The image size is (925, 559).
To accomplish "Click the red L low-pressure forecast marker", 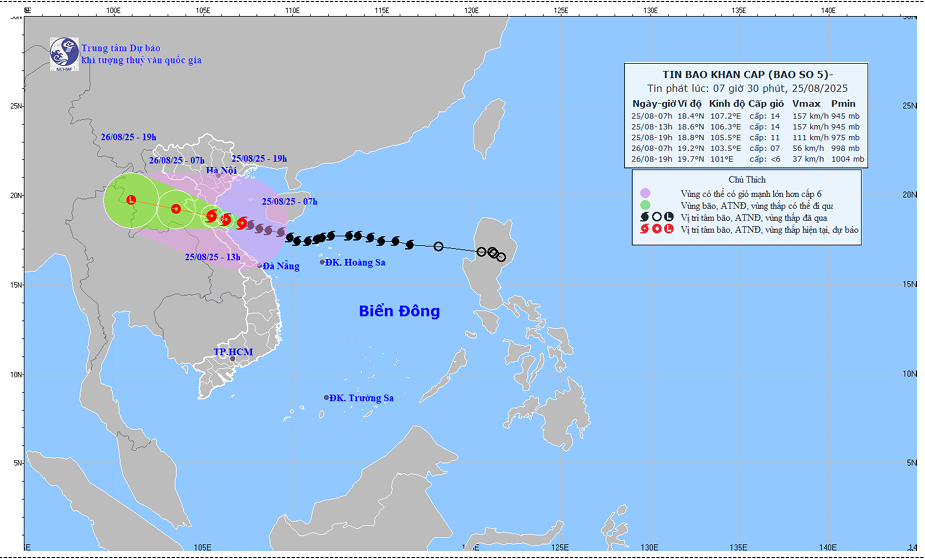I will [131, 199].
